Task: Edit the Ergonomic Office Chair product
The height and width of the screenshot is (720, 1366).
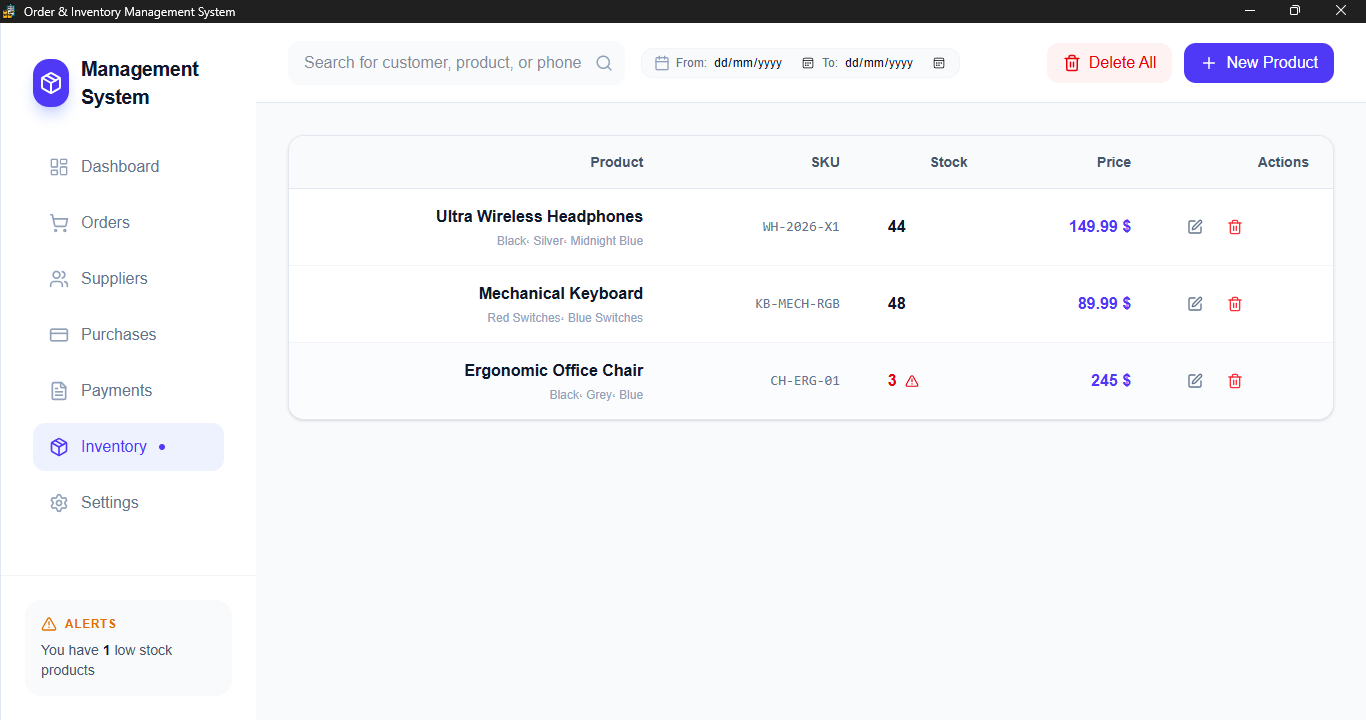Action: click(x=1195, y=381)
